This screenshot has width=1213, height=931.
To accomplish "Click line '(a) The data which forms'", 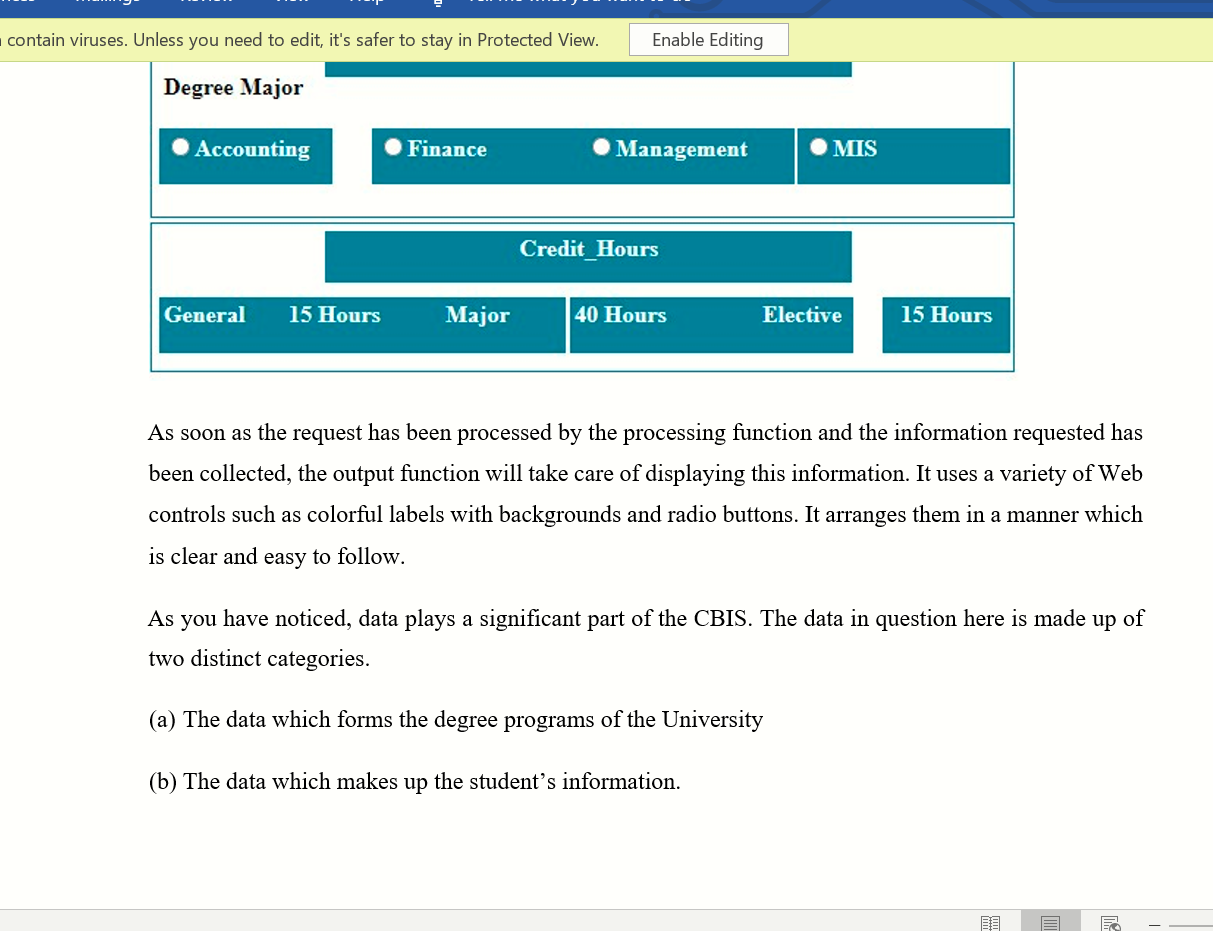I will (455, 720).
